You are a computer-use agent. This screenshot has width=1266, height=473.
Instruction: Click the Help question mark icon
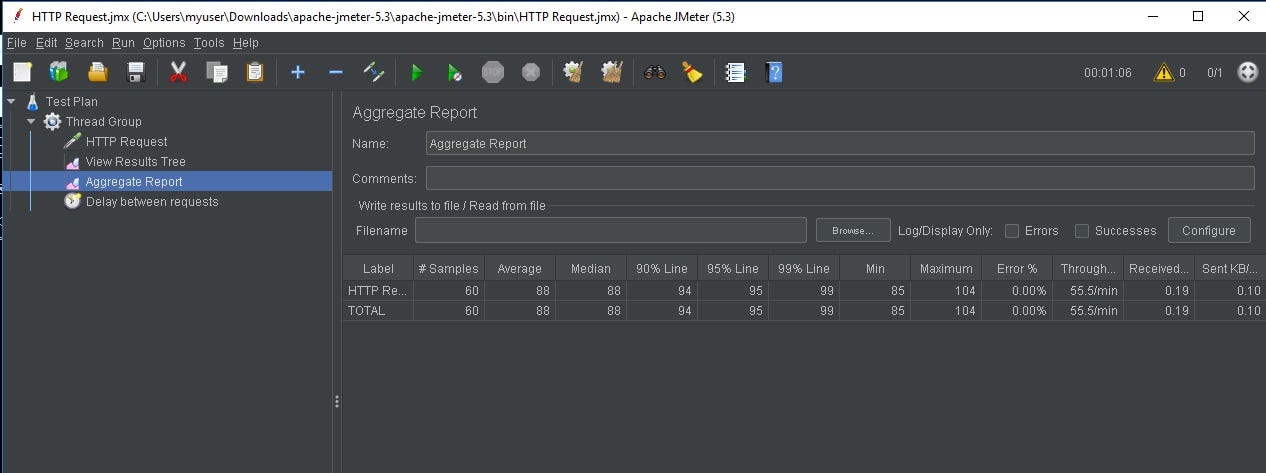coord(773,72)
